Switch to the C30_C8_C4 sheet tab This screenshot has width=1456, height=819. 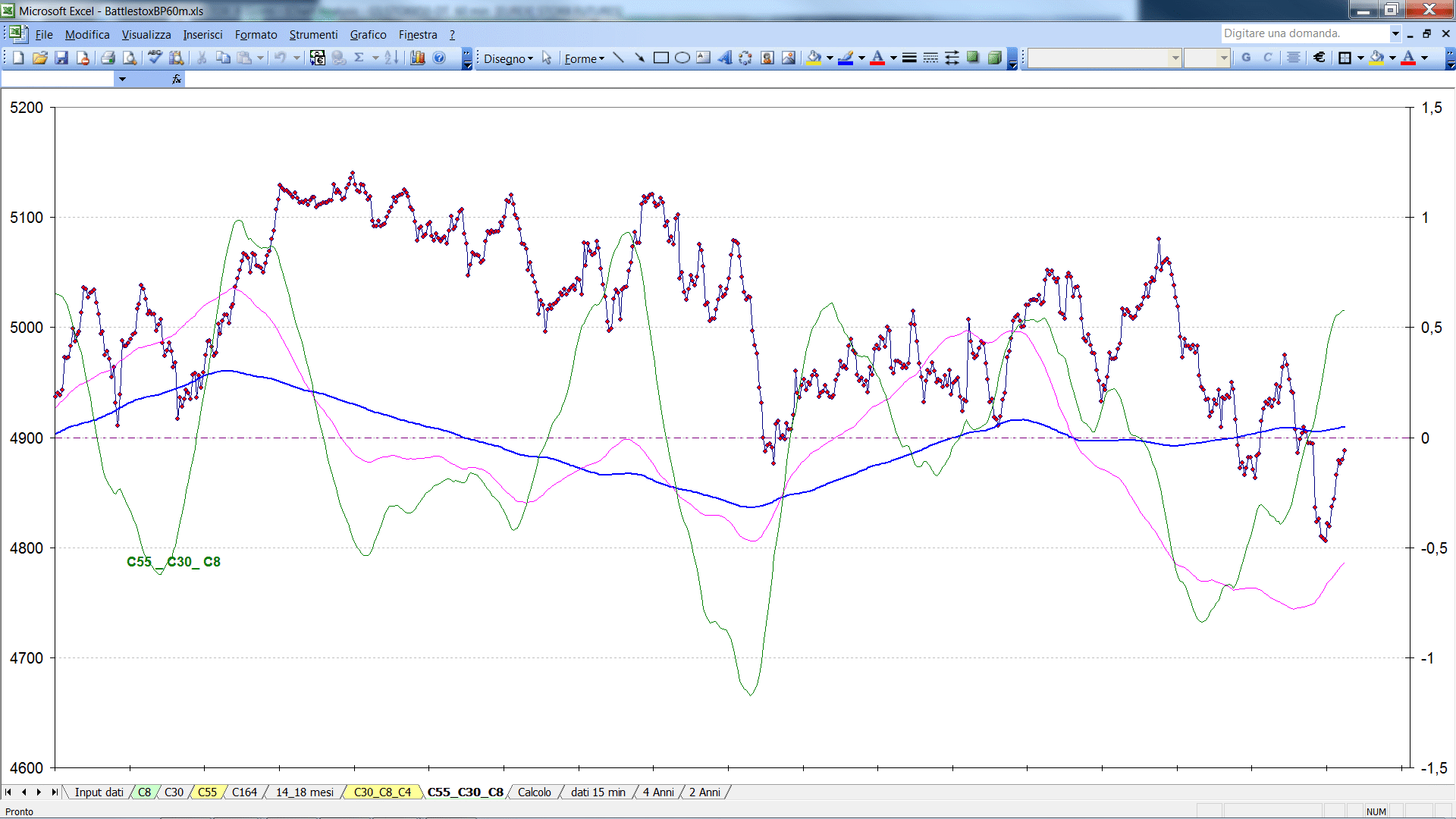pos(382,792)
